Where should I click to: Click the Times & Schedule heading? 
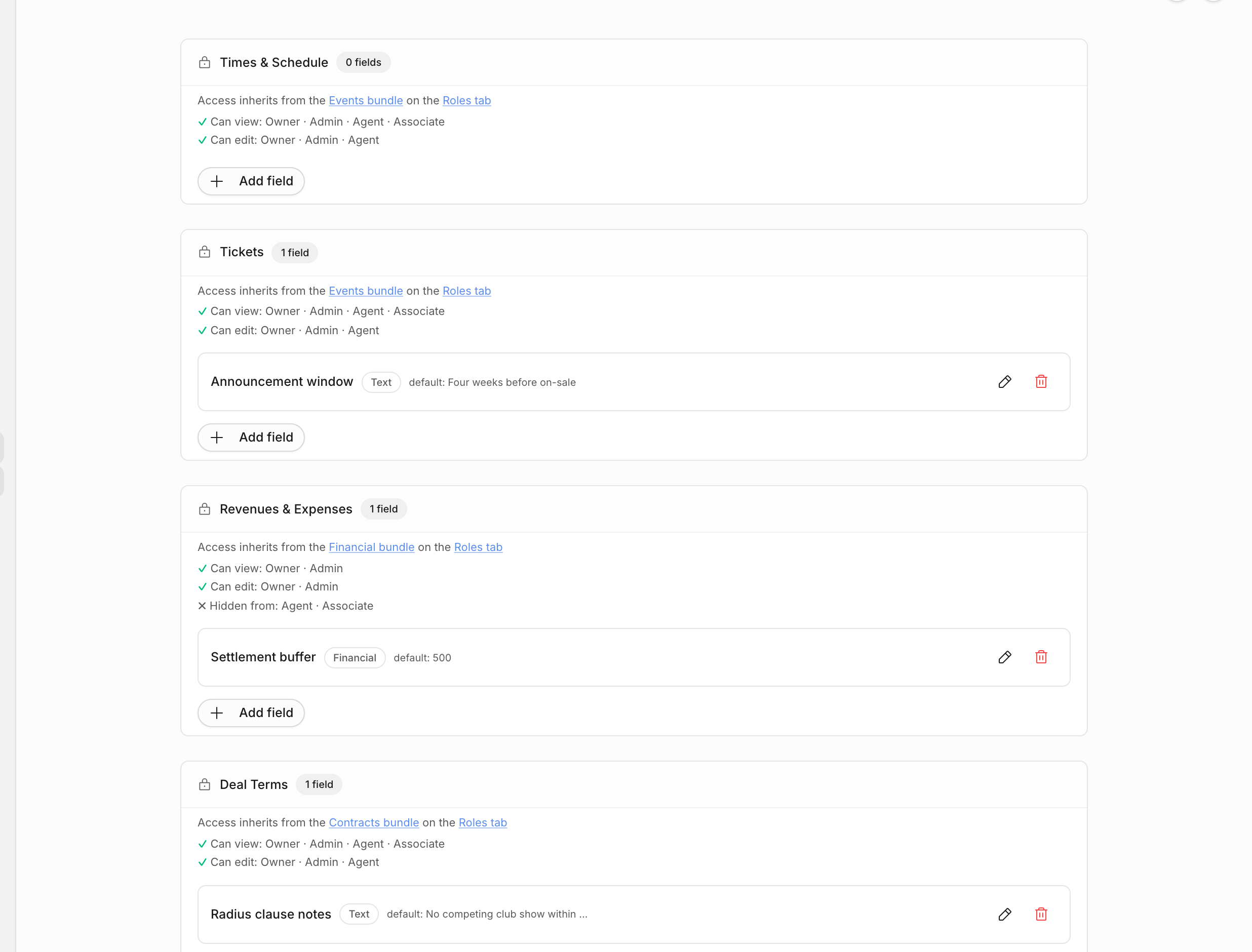click(274, 62)
